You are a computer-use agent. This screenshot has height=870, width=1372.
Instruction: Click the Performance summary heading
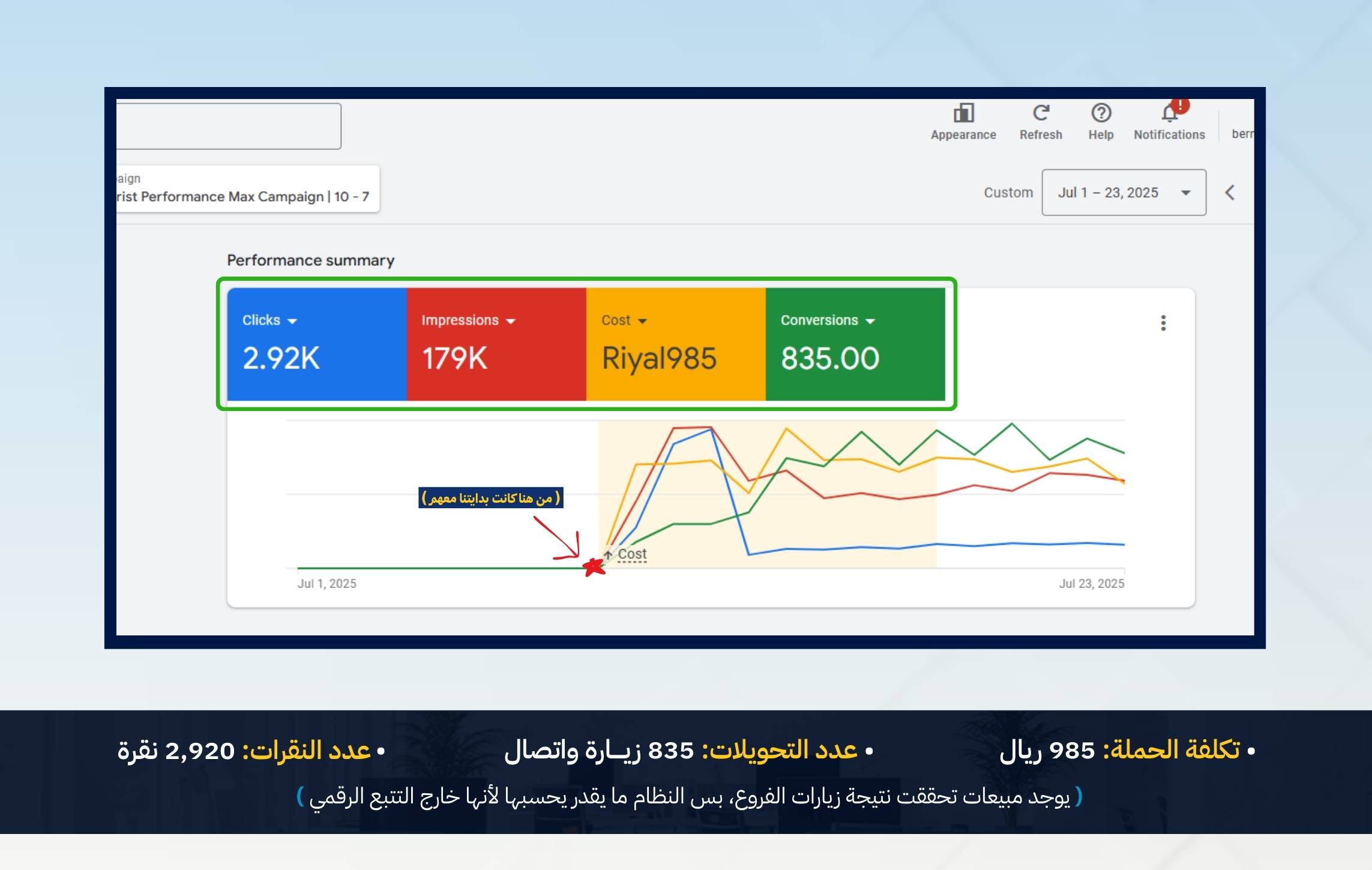point(310,260)
